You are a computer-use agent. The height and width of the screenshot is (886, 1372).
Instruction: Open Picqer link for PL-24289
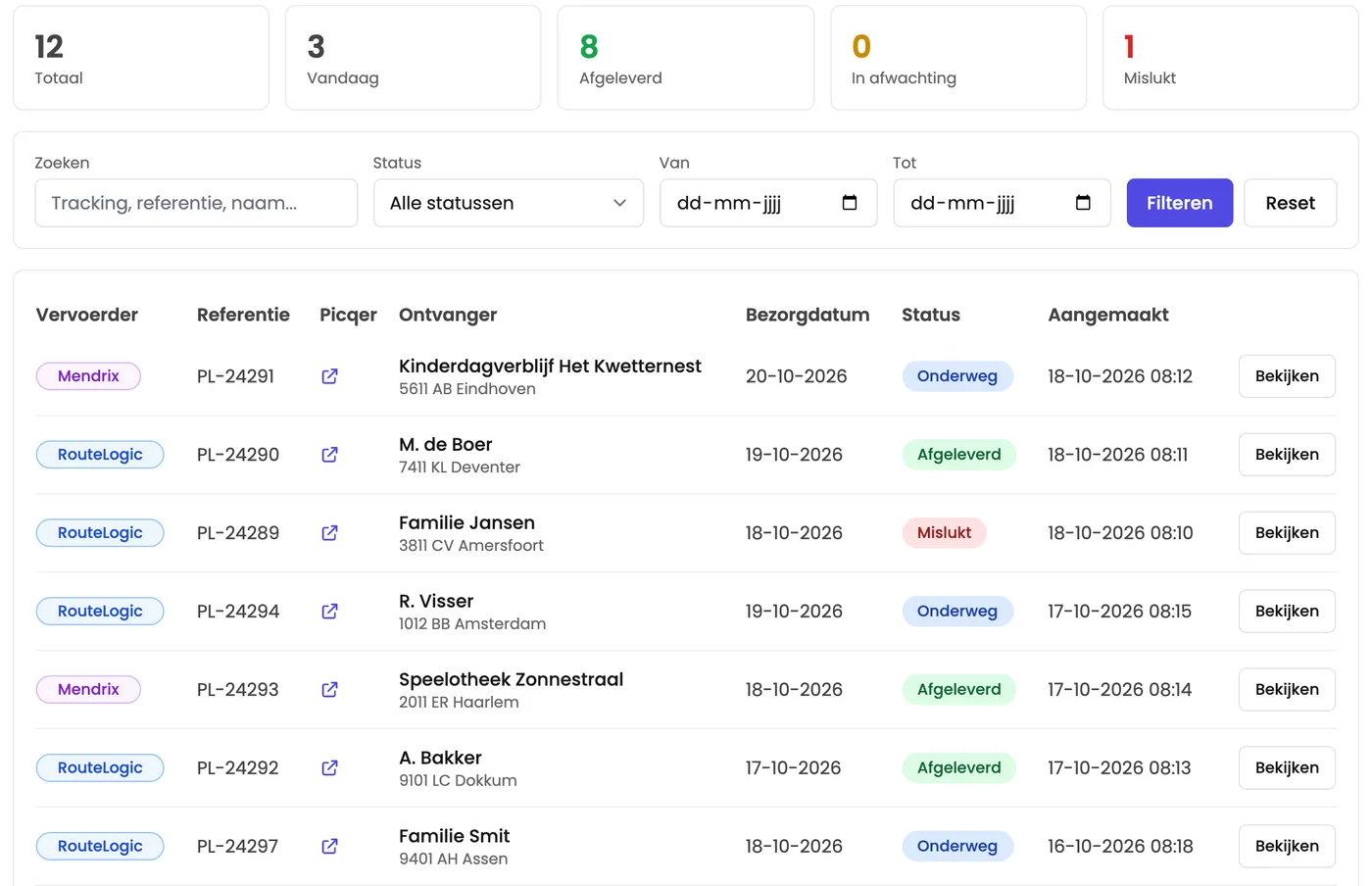tap(329, 533)
